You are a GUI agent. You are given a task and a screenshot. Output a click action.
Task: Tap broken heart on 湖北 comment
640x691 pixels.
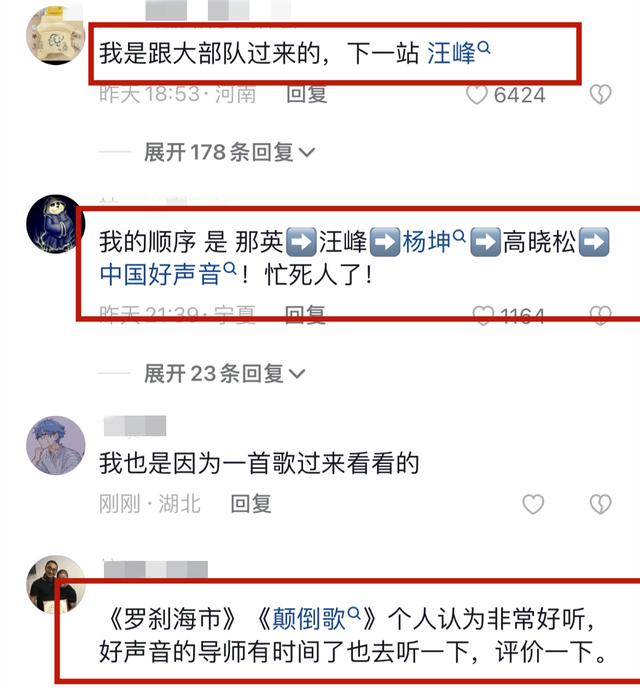[600, 504]
